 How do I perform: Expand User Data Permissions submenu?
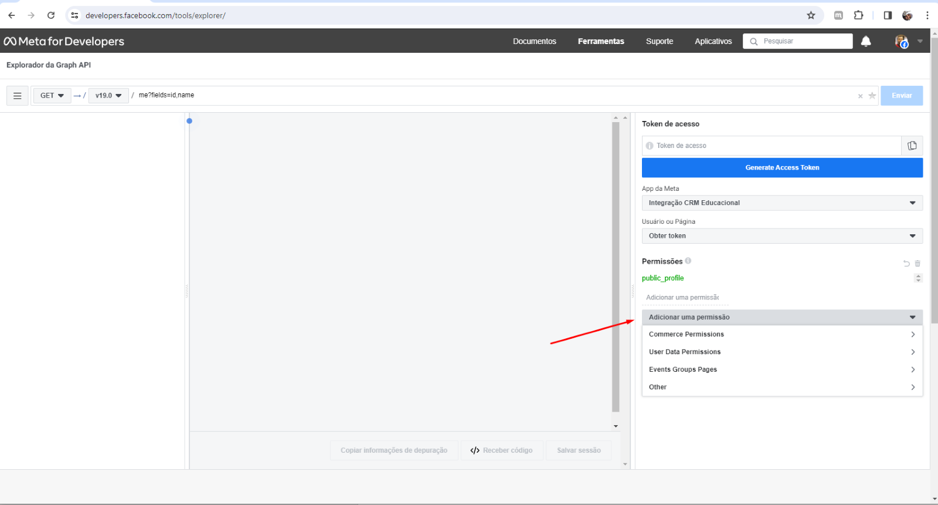click(782, 352)
